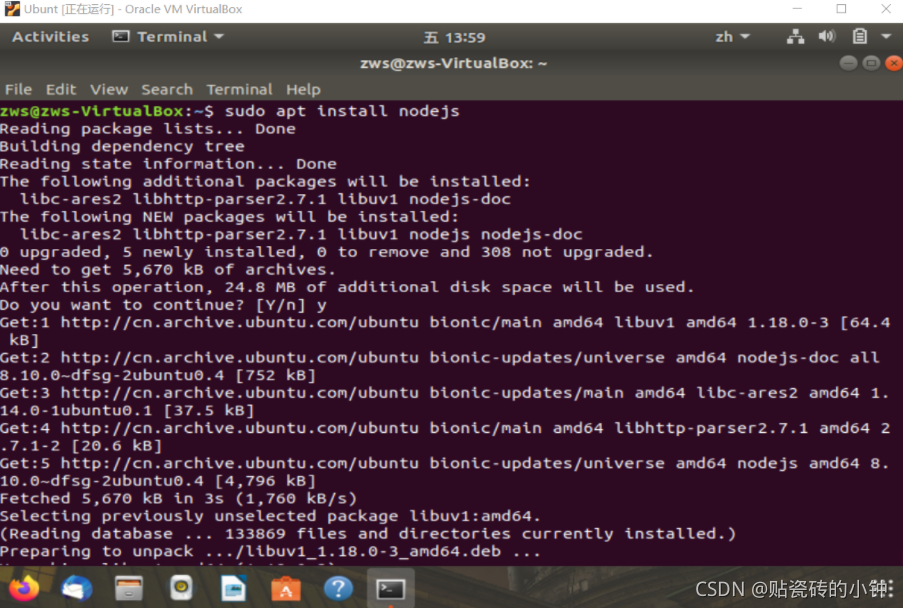Open the system menu arrow in top bar
This screenshot has width=903, height=608.
point(886,37)
